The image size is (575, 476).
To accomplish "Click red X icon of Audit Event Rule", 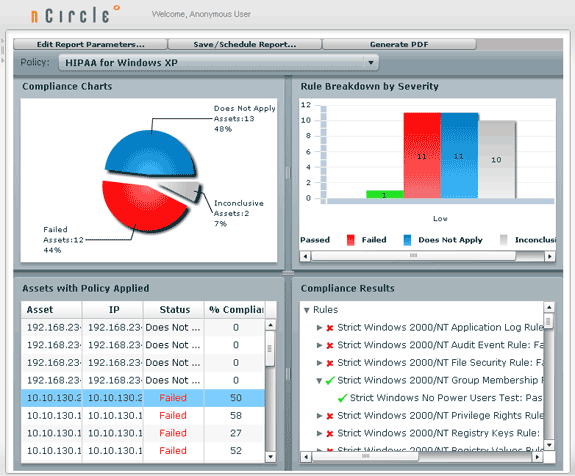I will (330, 345).
